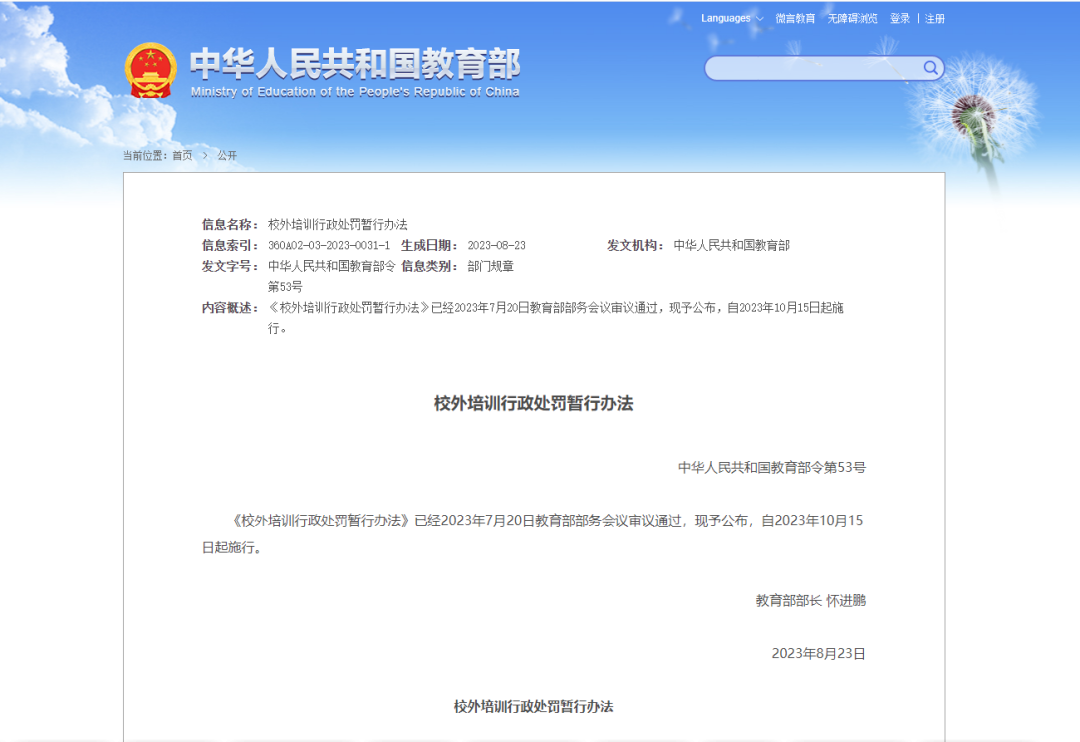The image size is (1080, 742).
Task: Click 登录 to log in
Action: [900, 19]
